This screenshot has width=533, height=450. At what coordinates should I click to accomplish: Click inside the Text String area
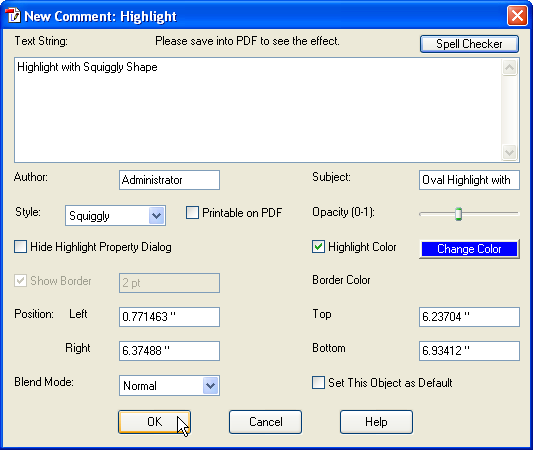pyautogui.click(x=258, y=110)
